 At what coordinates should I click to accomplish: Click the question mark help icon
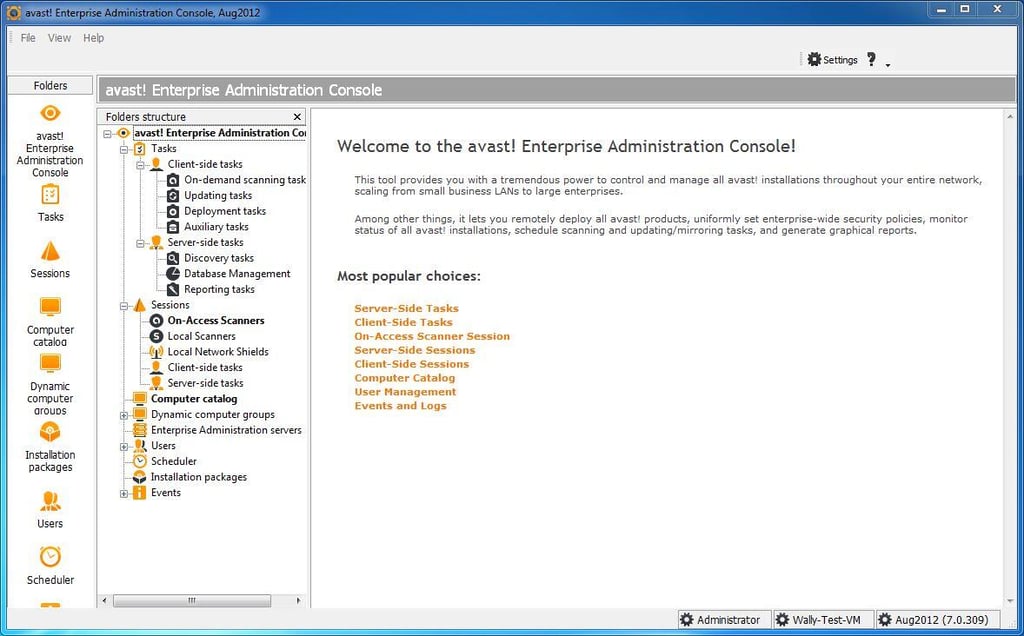871,59
